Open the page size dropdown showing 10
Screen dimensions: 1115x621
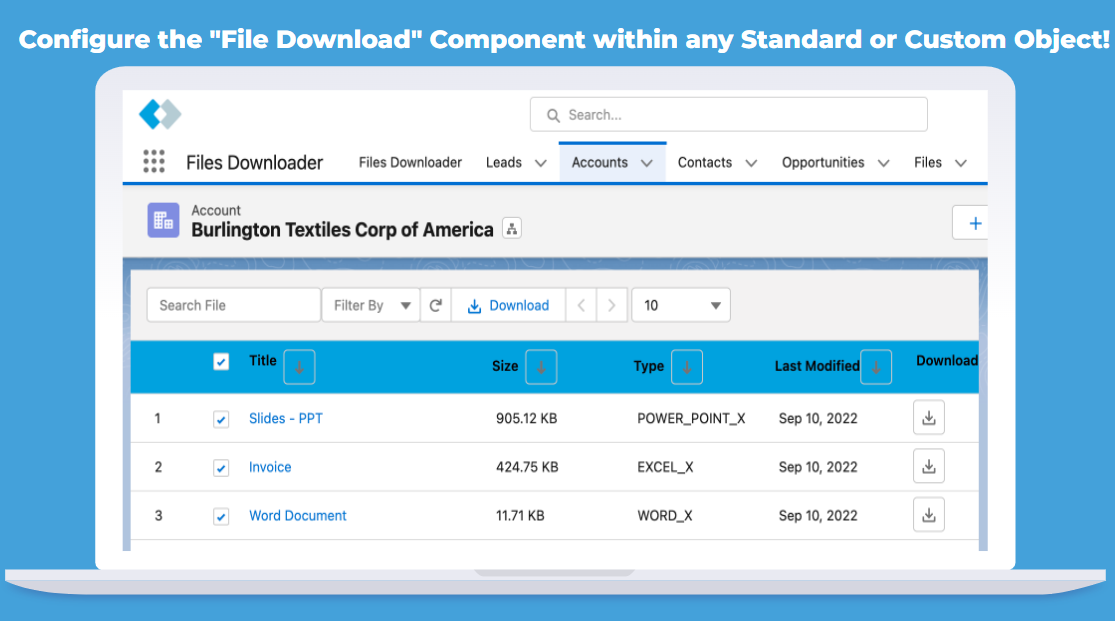click(x=681, y=305)
